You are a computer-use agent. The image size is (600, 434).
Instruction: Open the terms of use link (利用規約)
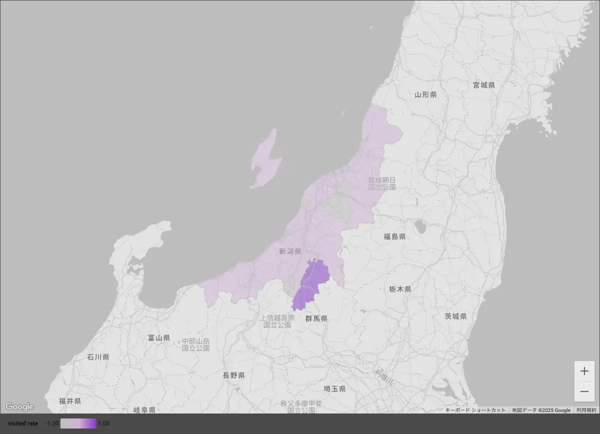[586, 410]
